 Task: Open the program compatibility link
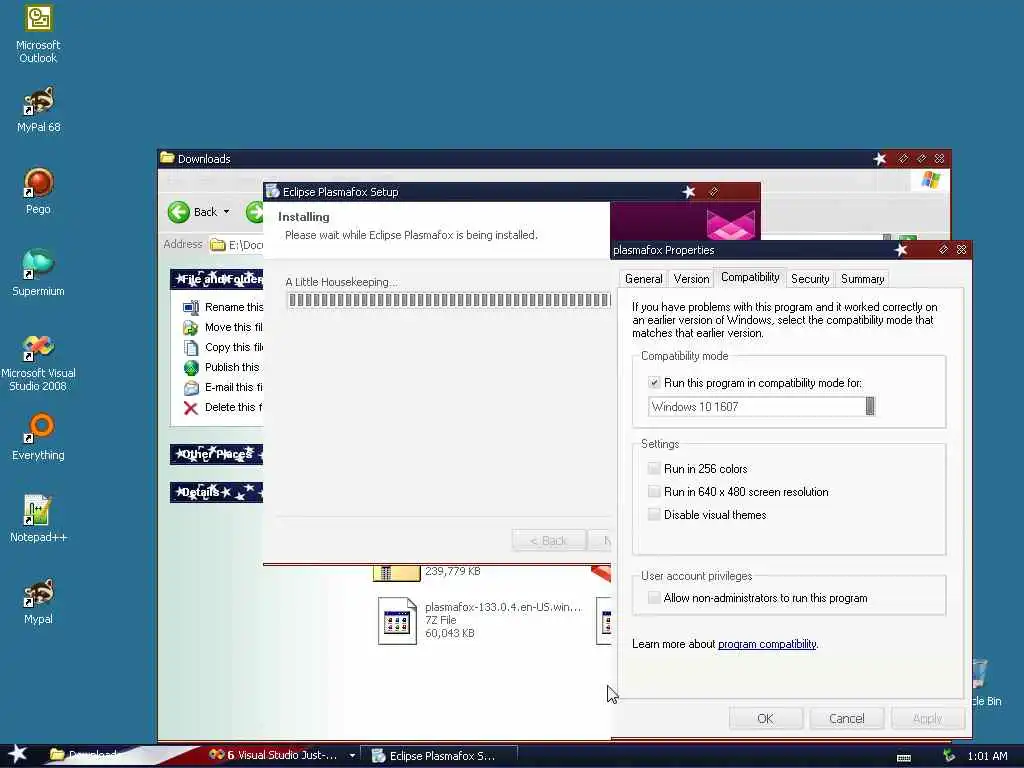(767, 644)
